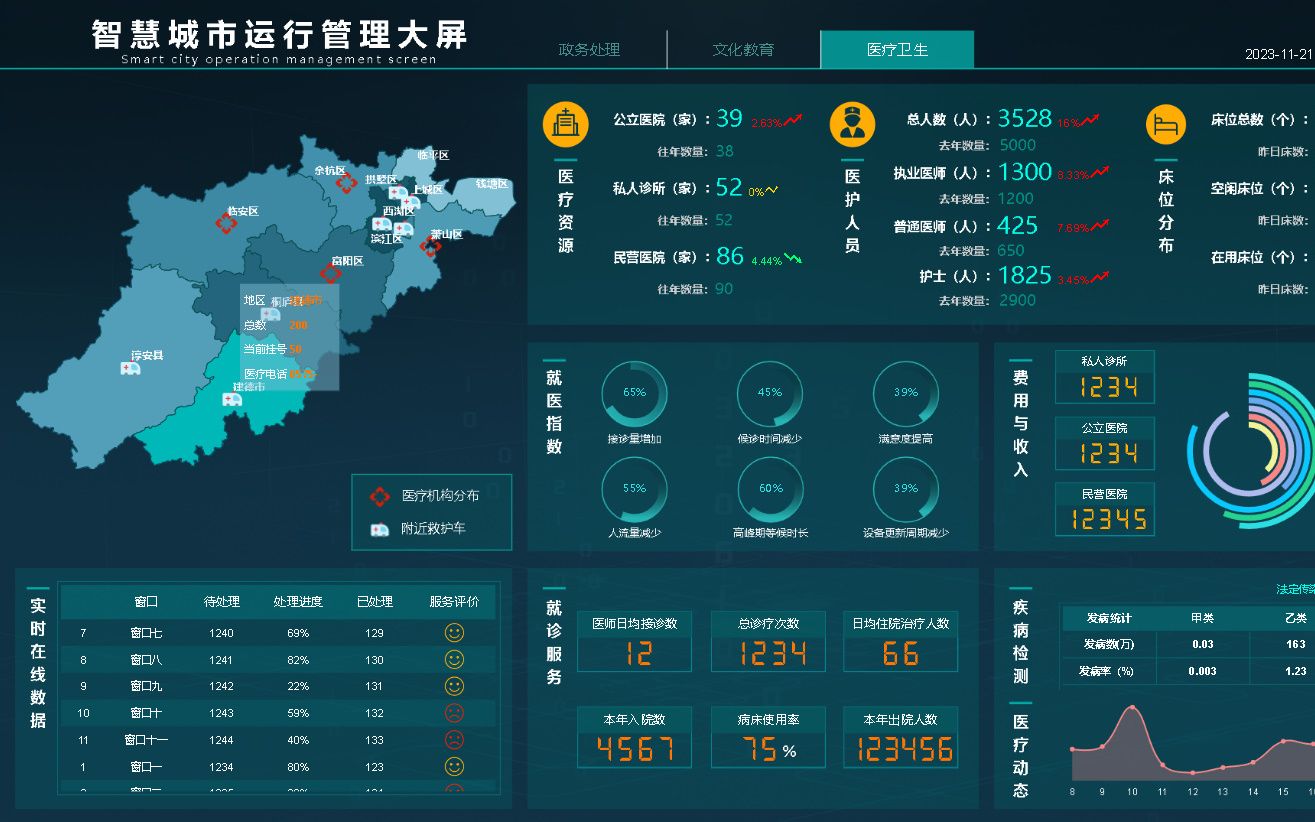Image resolution: width=1315 pixels, height=822 pixels.
Task: Click the ambulance icon in the 附近救护车 legend
Action: (x=379, y=529)
